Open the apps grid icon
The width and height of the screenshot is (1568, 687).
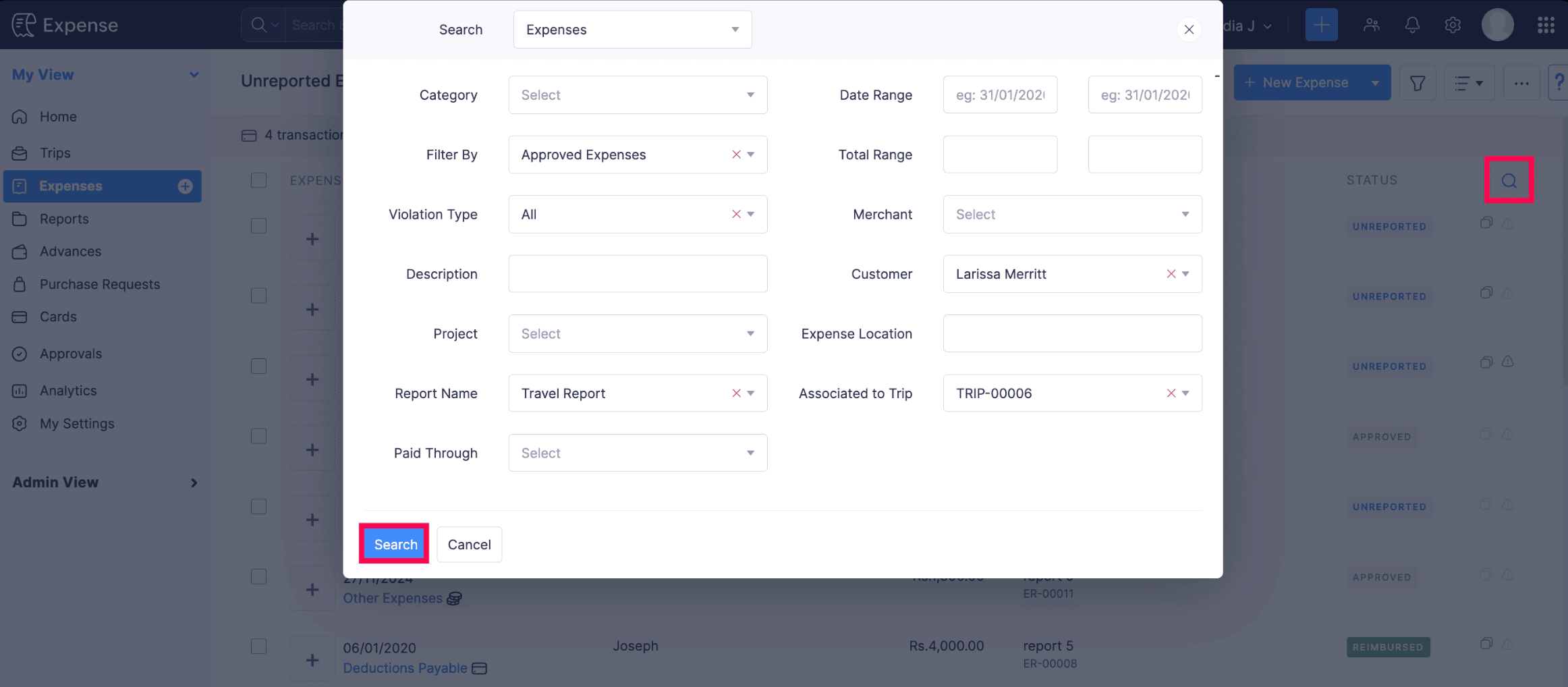1546,26
